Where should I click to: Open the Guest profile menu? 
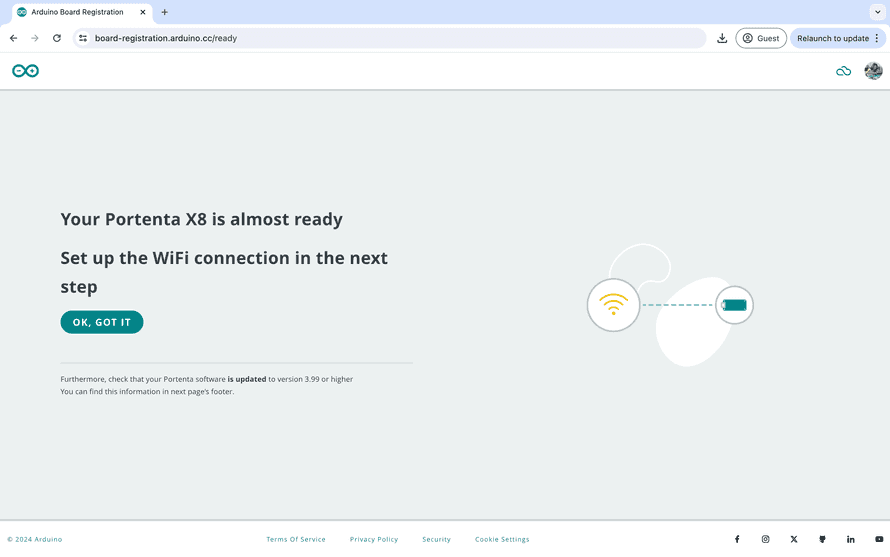tap(761, 38)
